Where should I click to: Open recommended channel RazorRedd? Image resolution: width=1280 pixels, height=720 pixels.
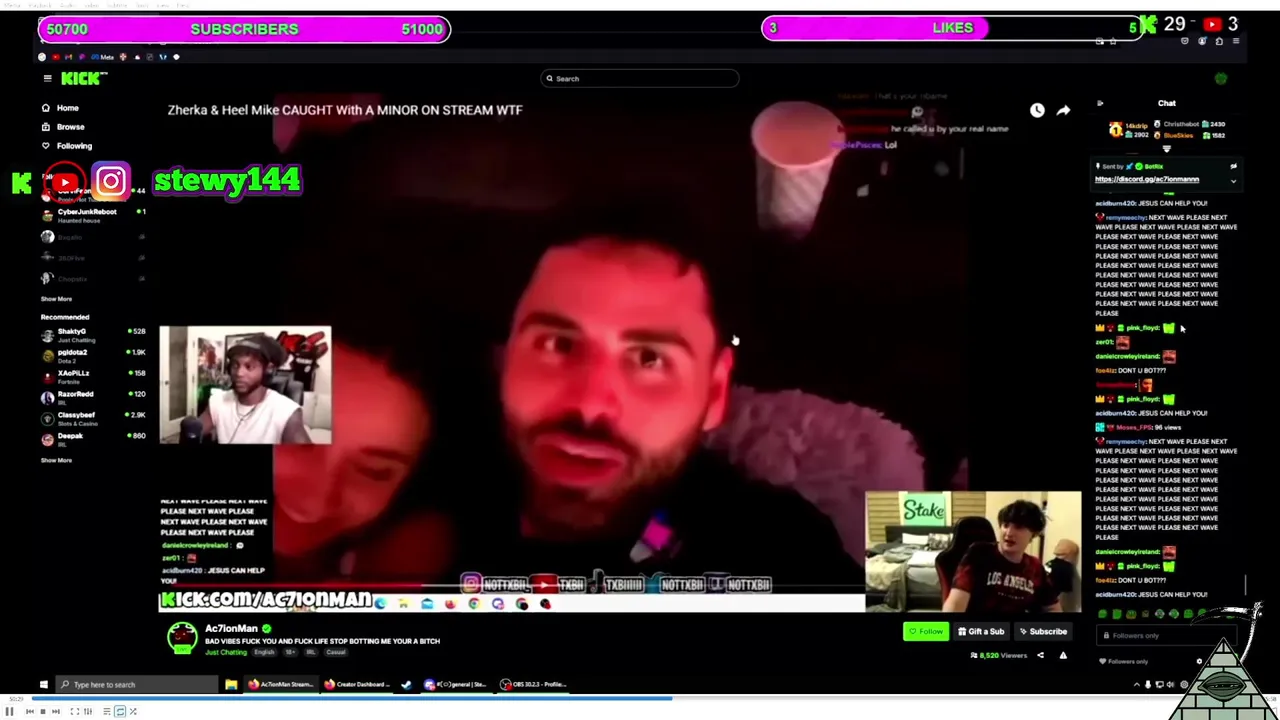(94, 397)
